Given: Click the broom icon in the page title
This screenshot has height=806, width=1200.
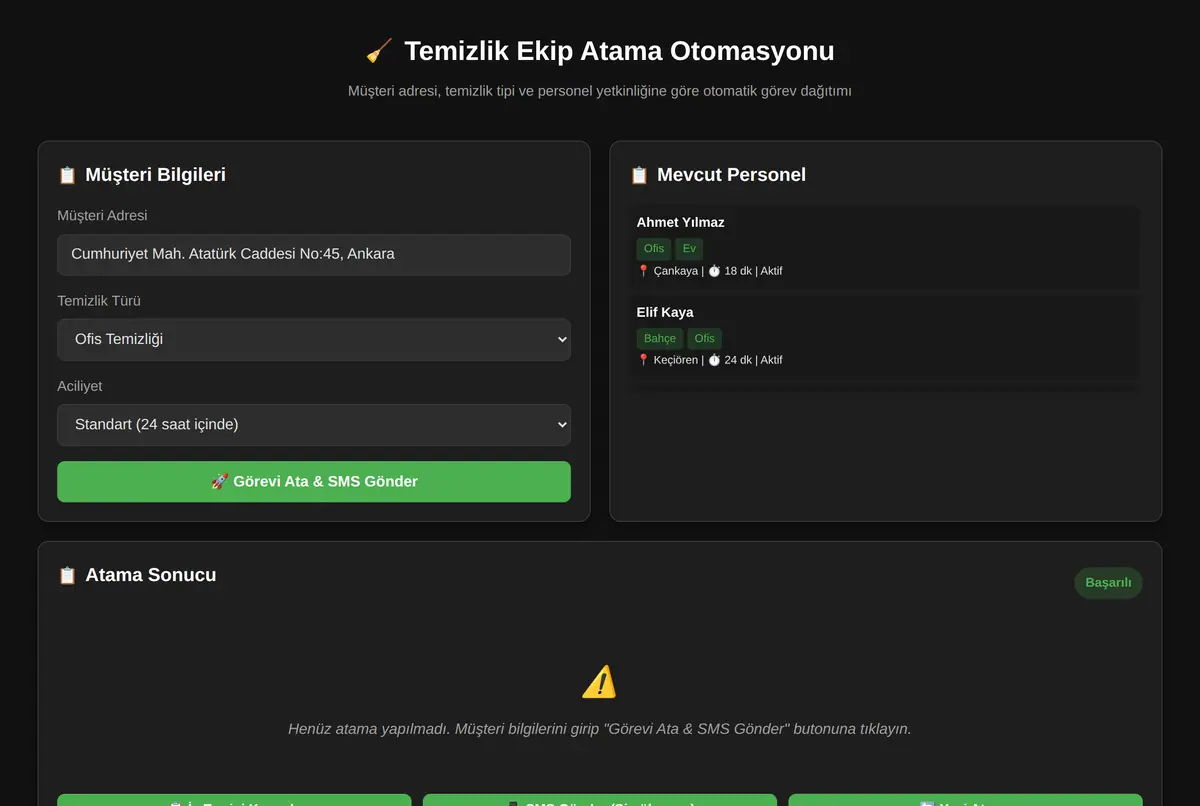Looking at the screenshot, I should [379, 51].
